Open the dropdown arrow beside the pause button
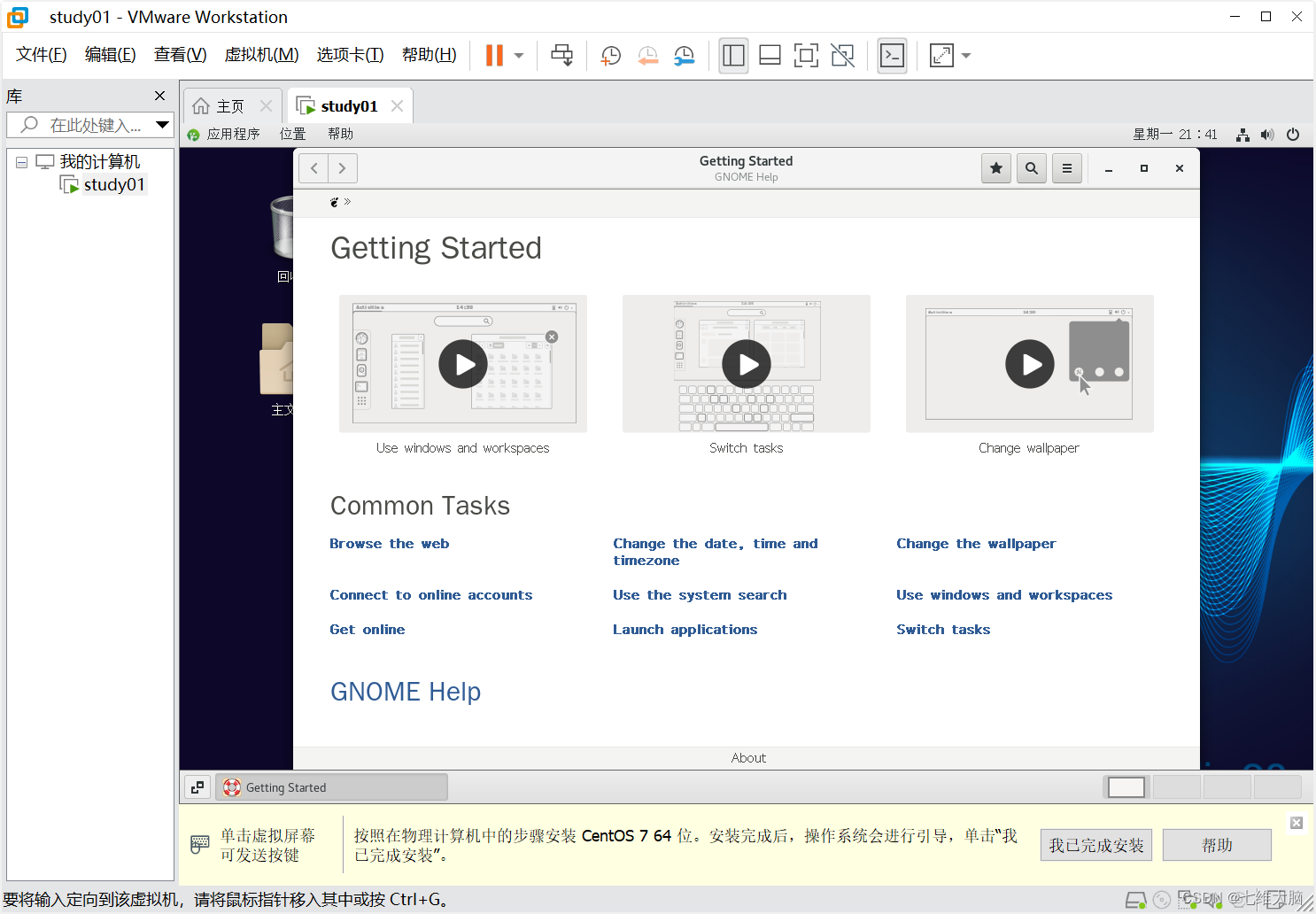This screenshot has height=914, width=1316. pos(519,56)
